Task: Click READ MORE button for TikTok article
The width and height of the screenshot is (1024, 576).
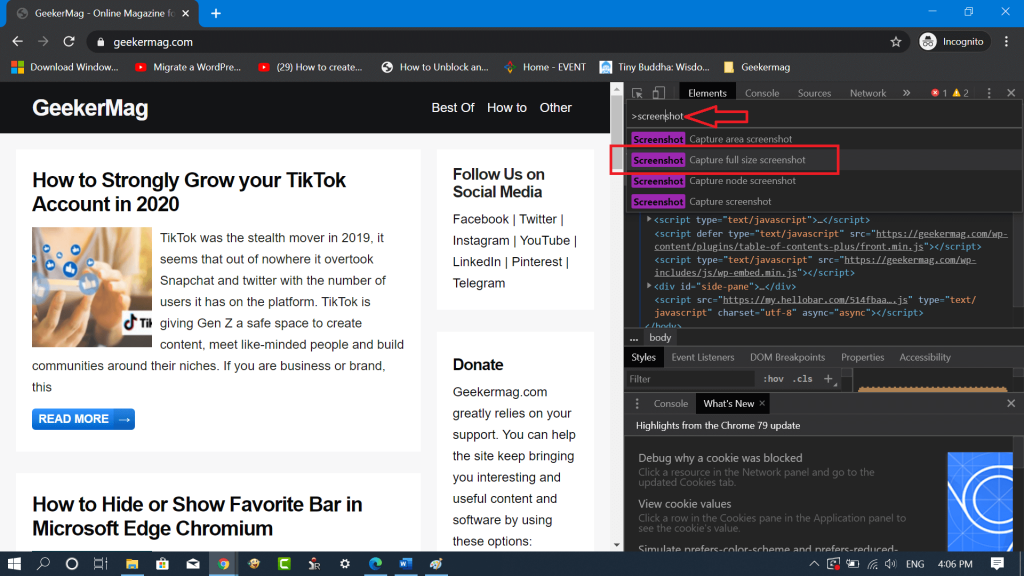Action: click(83, 419)
